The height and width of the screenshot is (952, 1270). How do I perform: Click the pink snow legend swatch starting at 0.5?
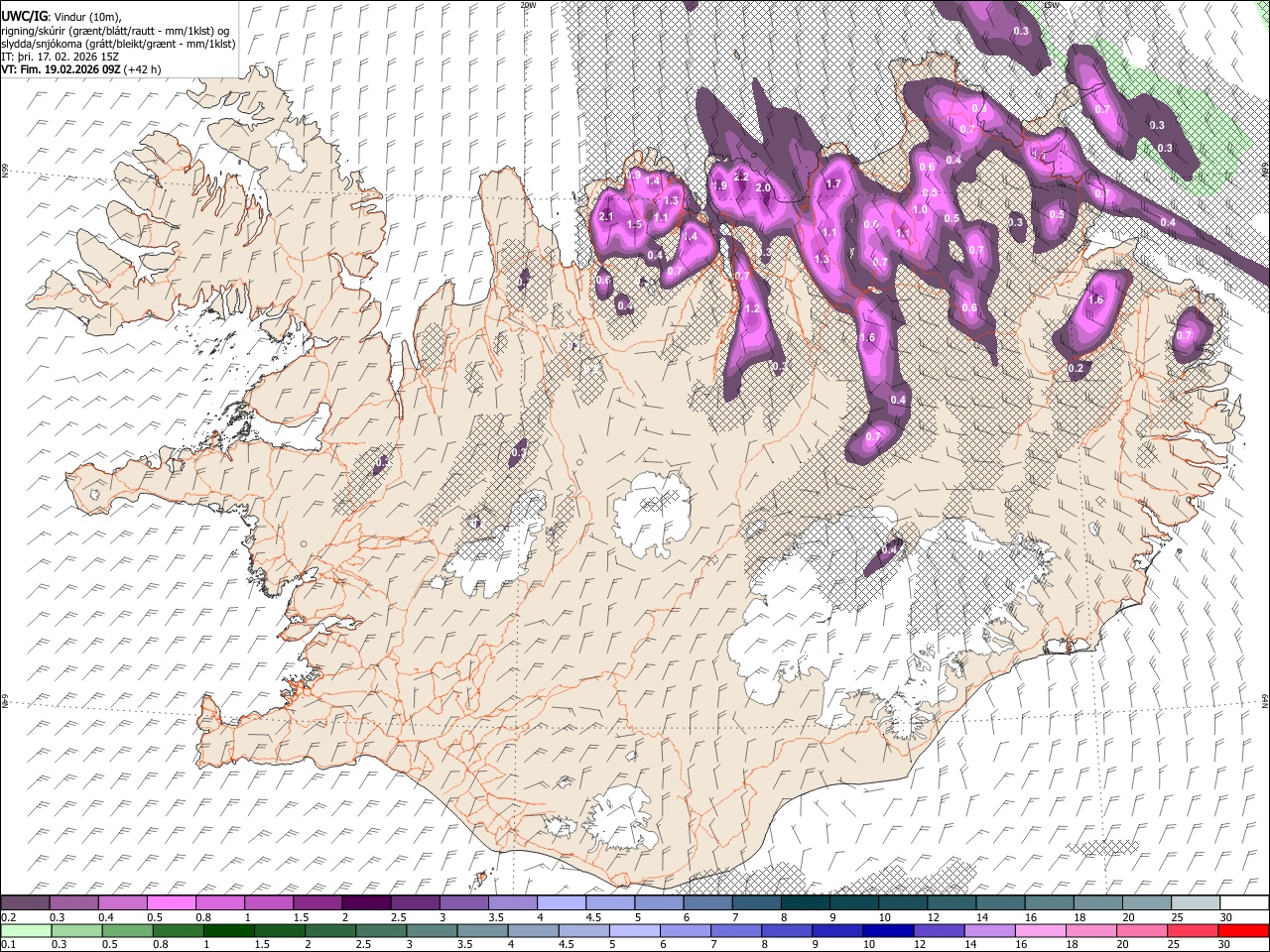tap(172, 902)
